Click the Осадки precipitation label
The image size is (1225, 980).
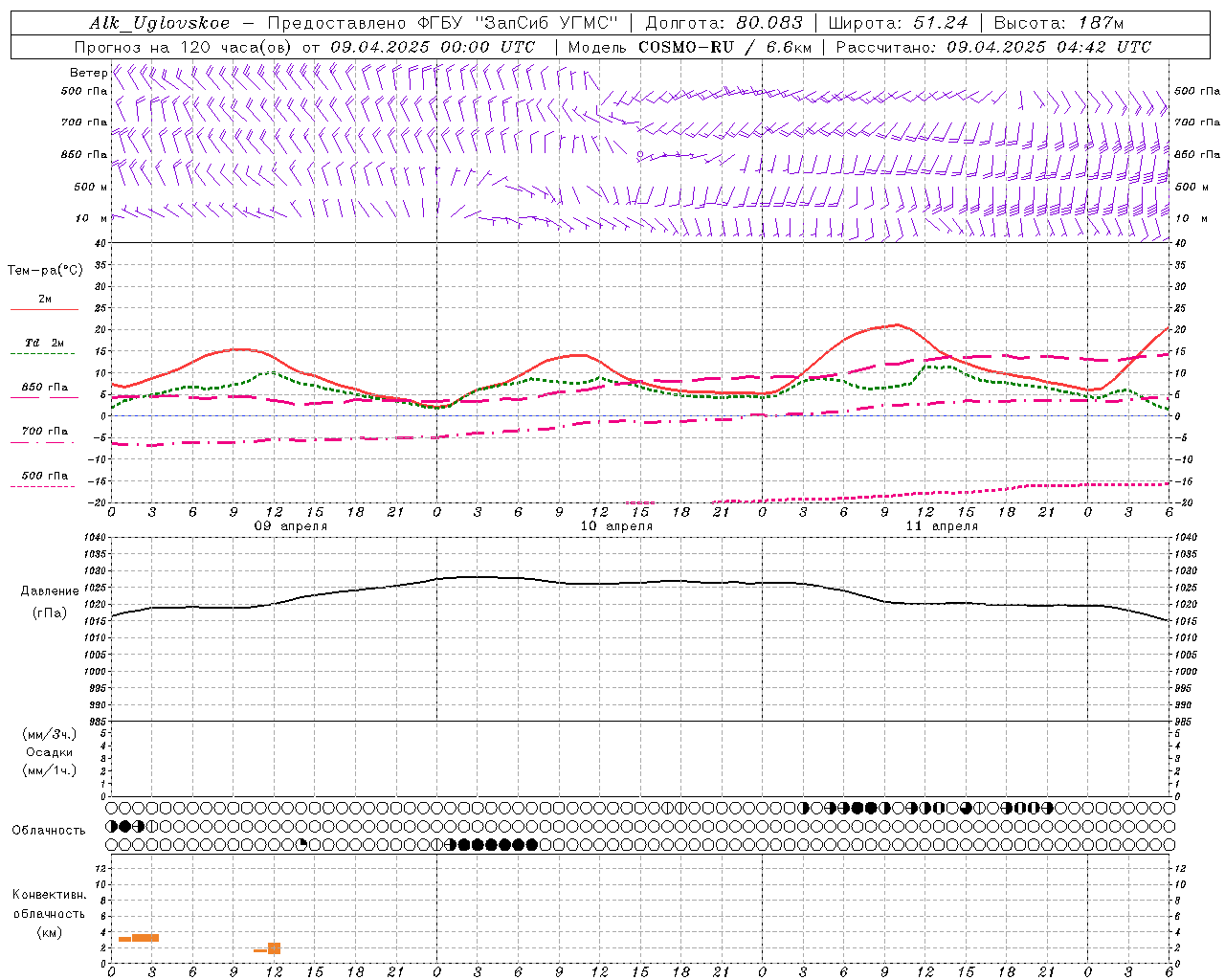click(x=50, y=752)
